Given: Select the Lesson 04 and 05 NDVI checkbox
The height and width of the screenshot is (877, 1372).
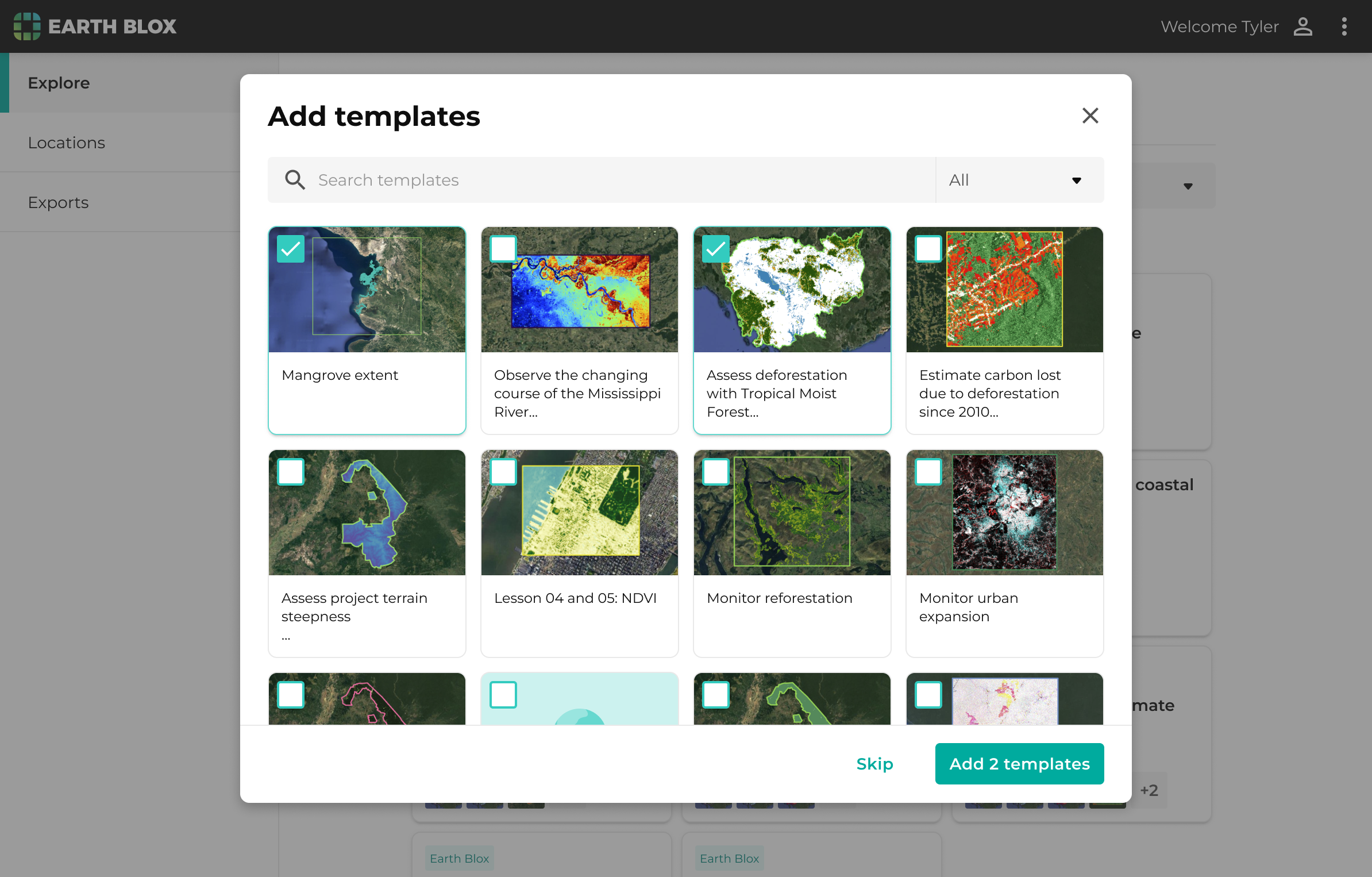Looking at the screenshot, I should (503, 472).
